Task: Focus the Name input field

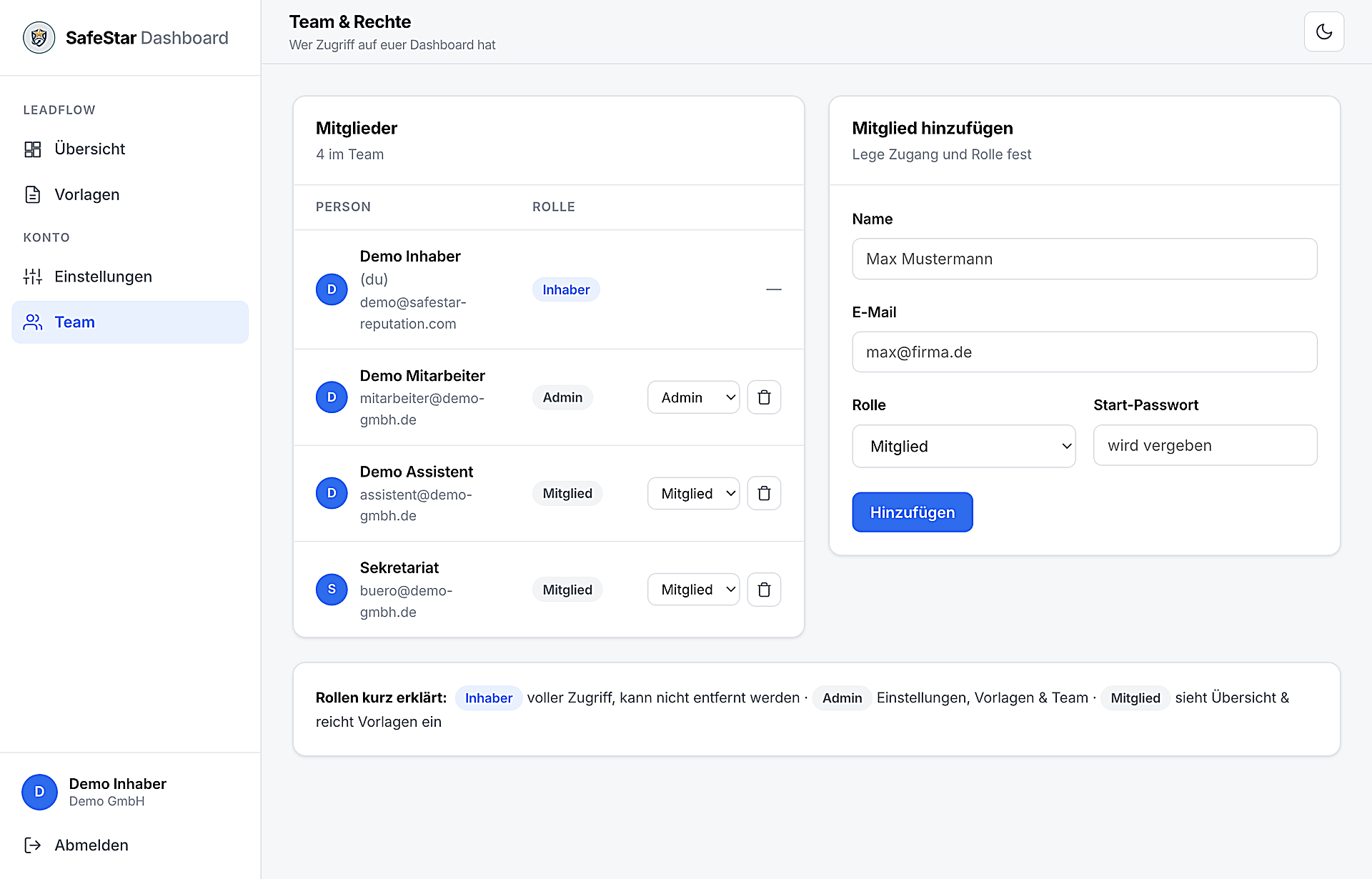Action: (x=1084, y=259)
